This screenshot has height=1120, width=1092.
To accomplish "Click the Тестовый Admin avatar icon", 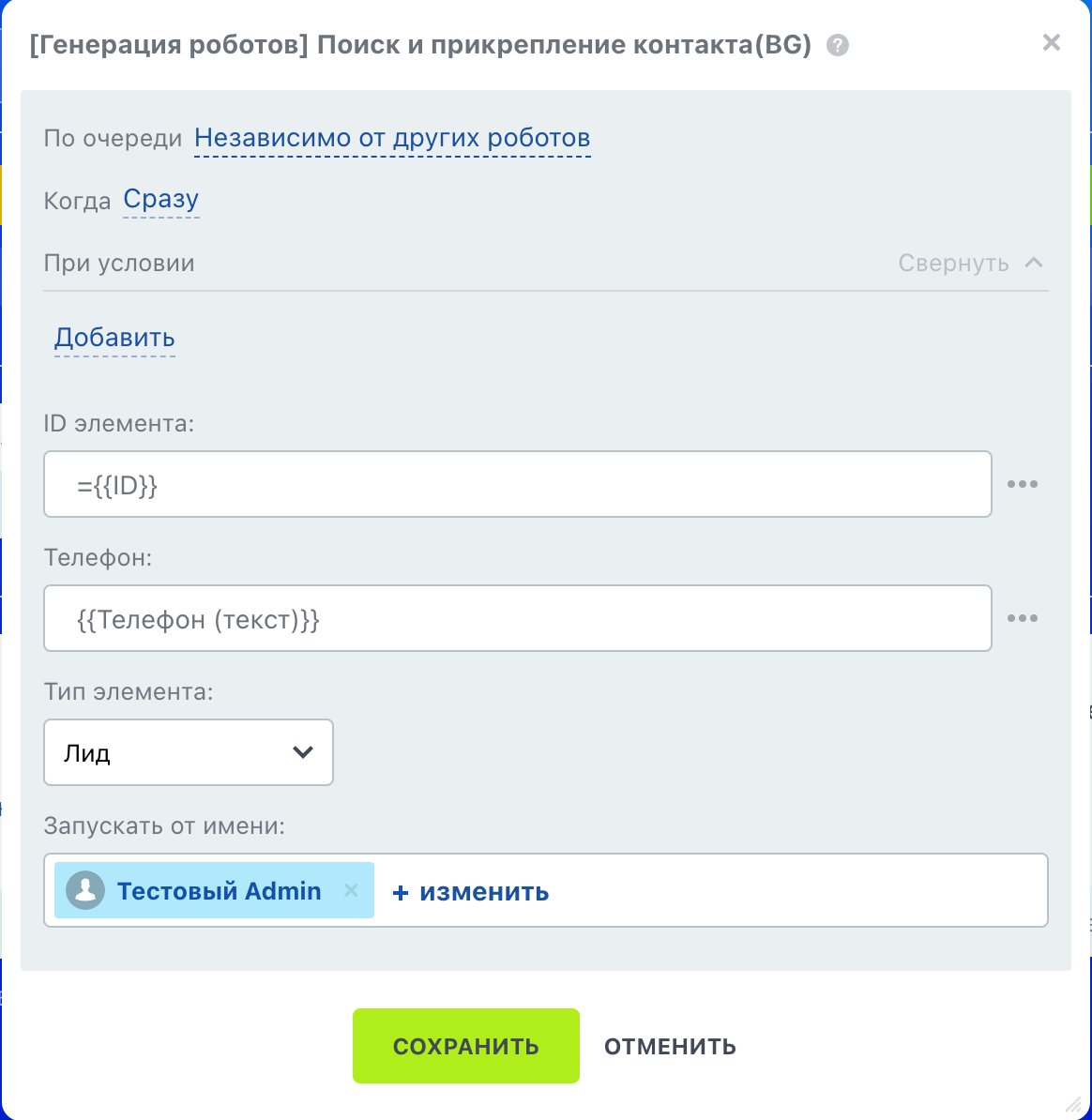I will point(85,890).
